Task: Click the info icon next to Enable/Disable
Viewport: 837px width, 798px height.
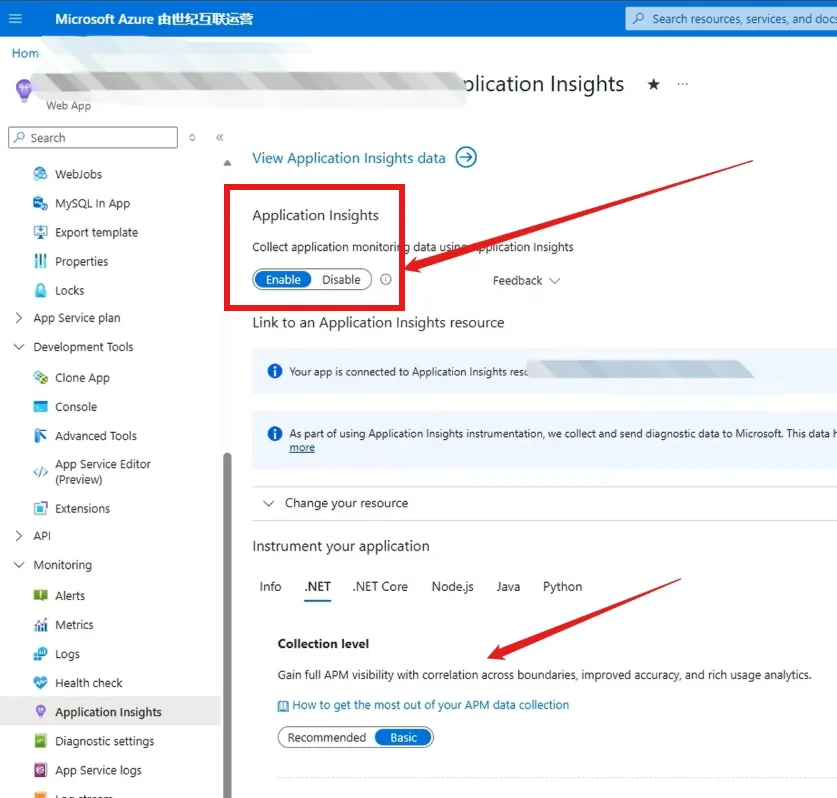Action: pos(385,280)
